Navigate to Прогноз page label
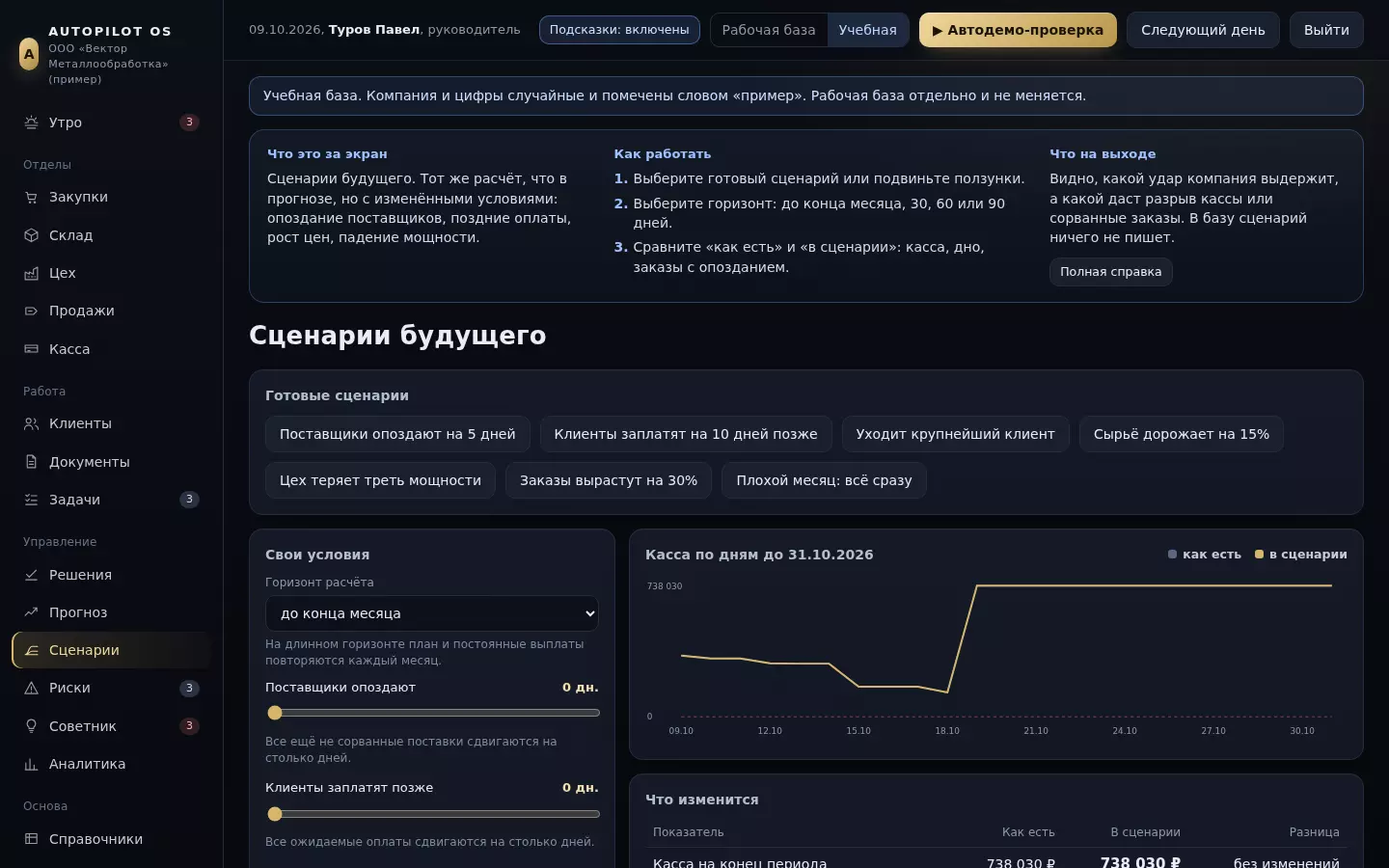Viewport: 1389px width, 868px height. point(78,612)
